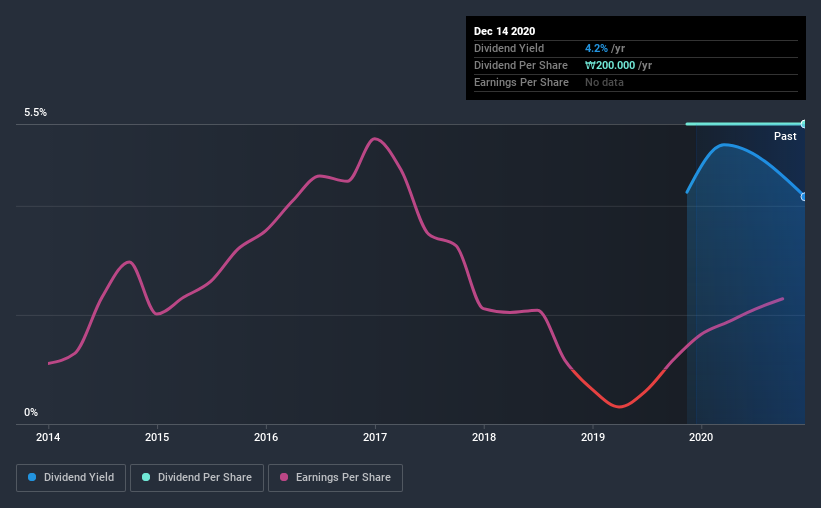Screen dimensions: 821x508
Task: Toggle the Dividend Yield legend button
Action: click(71, 478)
